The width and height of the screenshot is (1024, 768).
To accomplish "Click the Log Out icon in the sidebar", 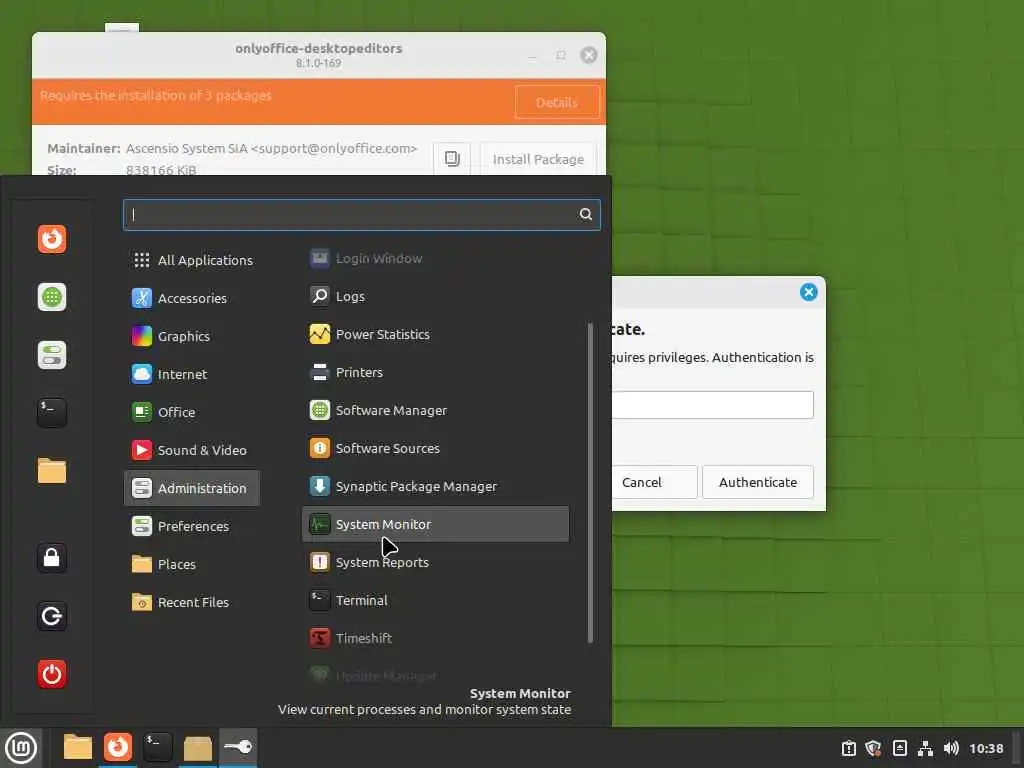I will tap(52, 616).
